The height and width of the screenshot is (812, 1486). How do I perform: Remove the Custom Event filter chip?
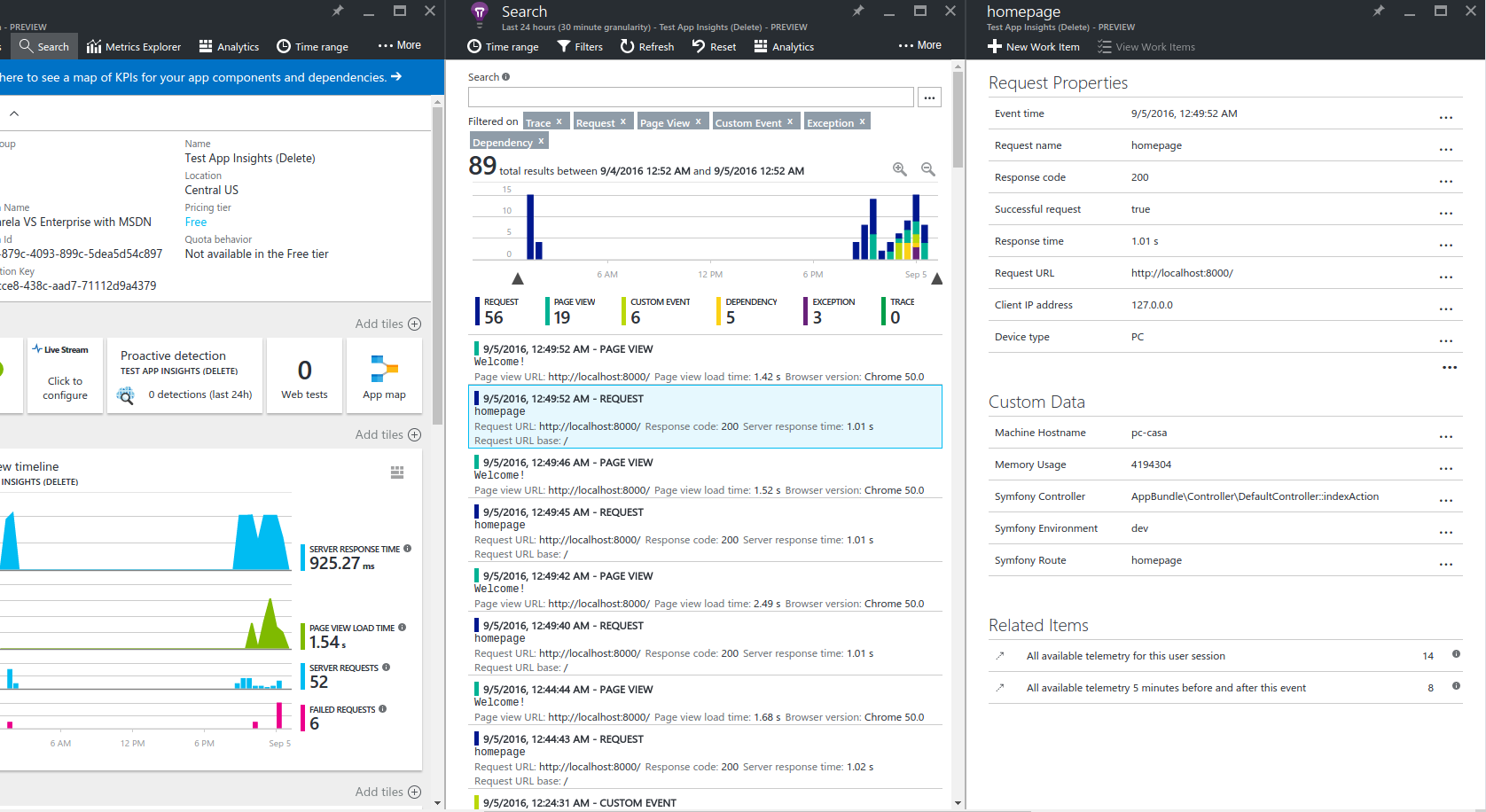pyautogui.click(x=790, y=121)
